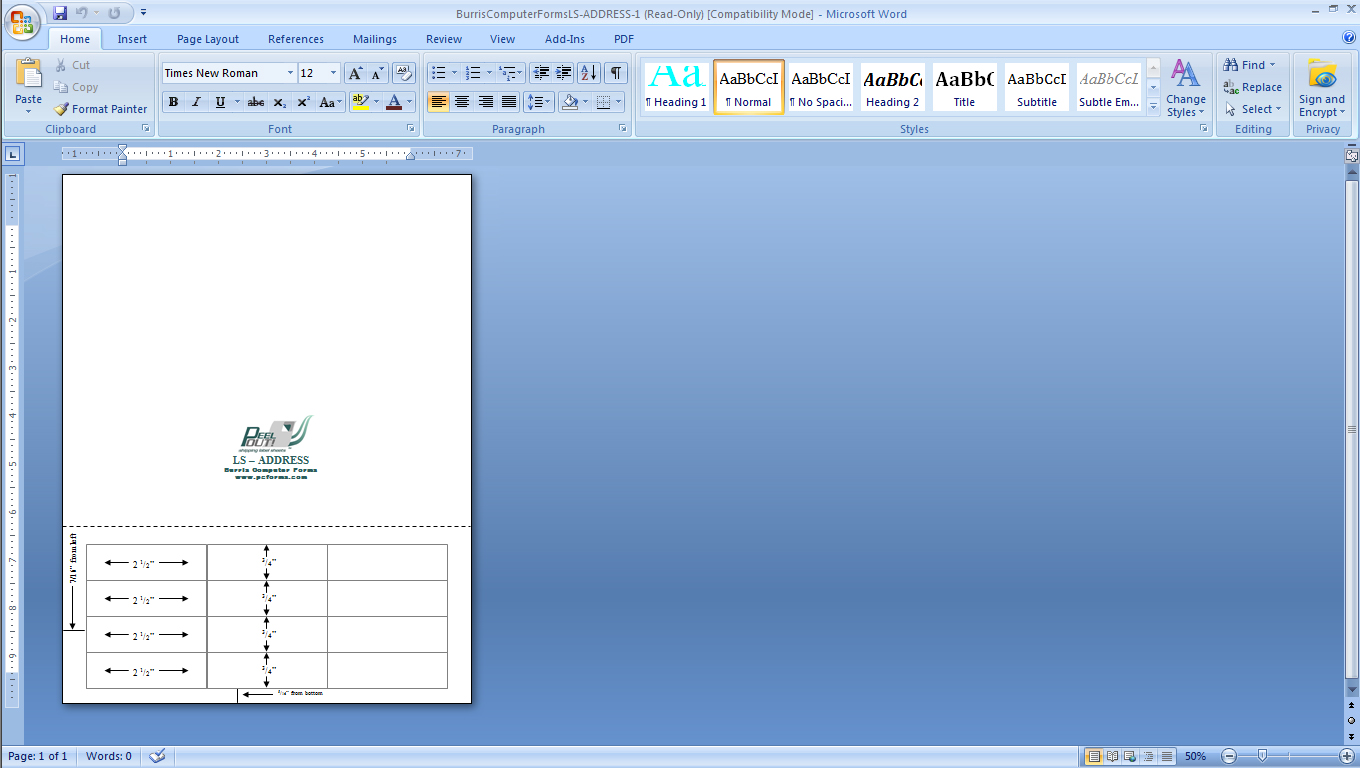
Task: Toggle bold formatting
Action: pyautogui.click(x=173, y=102)
